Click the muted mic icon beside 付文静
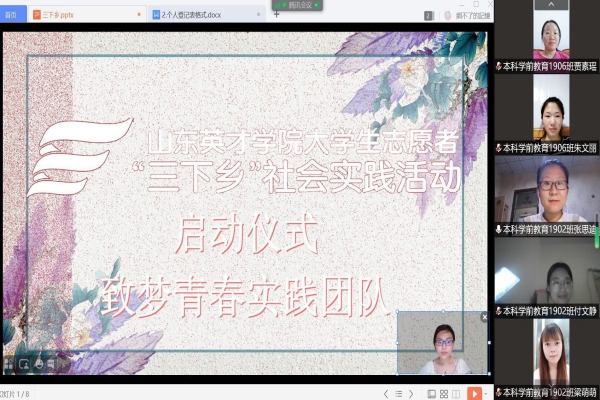The image size is (600, 400). click(x=498, y=311)
